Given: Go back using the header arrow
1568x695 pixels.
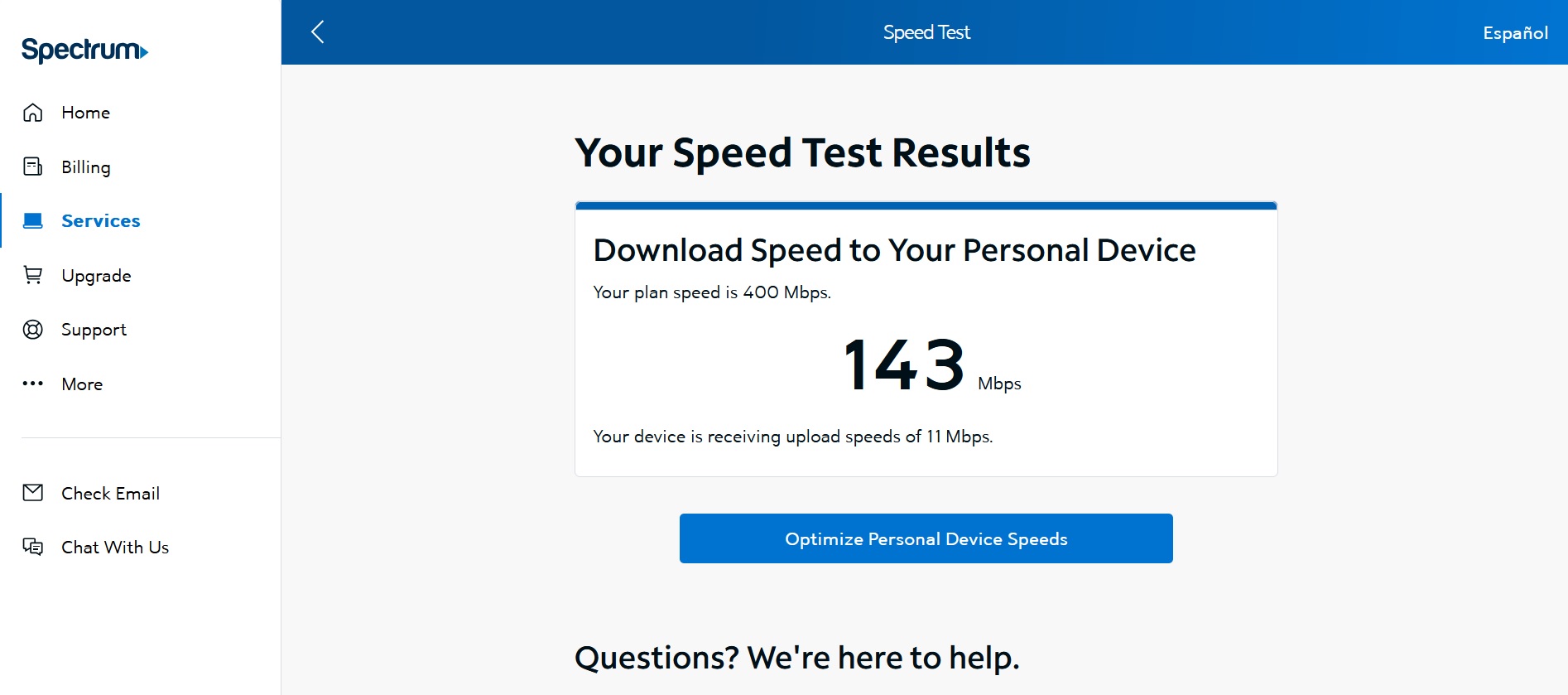Looking at the screenshot, I should (318, 32).
